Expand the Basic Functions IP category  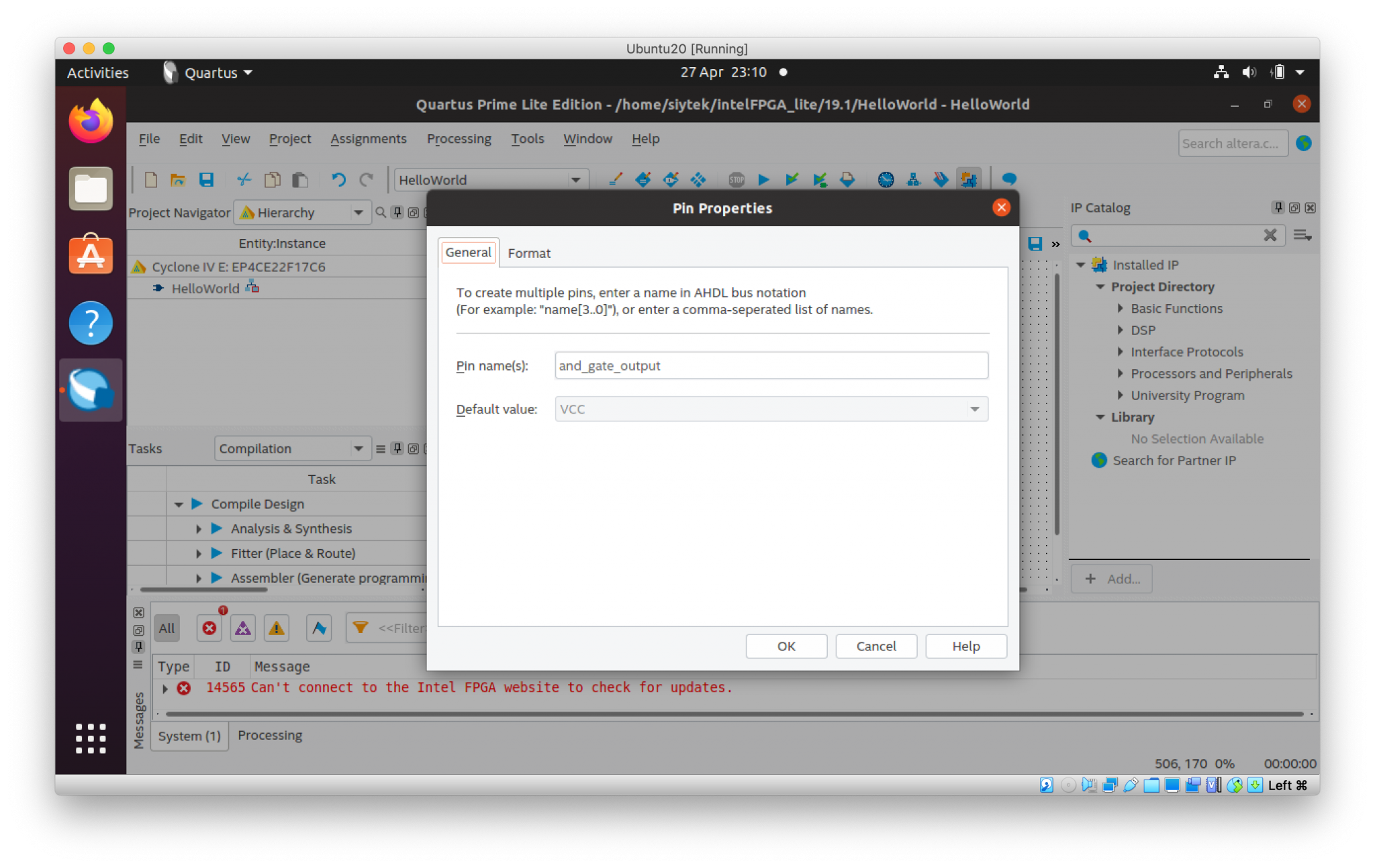pyautogui.click(x=1120, y=309)
